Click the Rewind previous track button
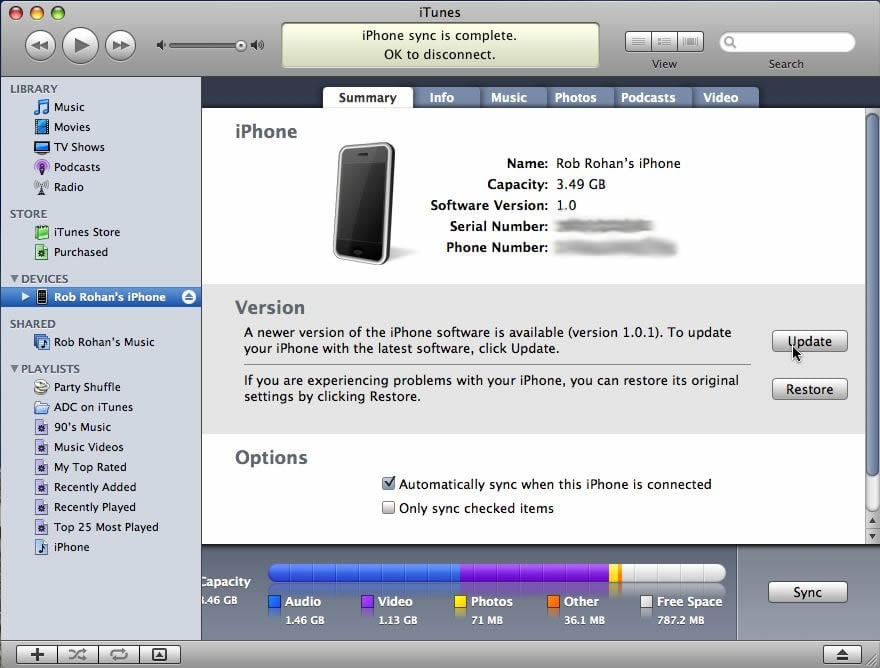 40,45
